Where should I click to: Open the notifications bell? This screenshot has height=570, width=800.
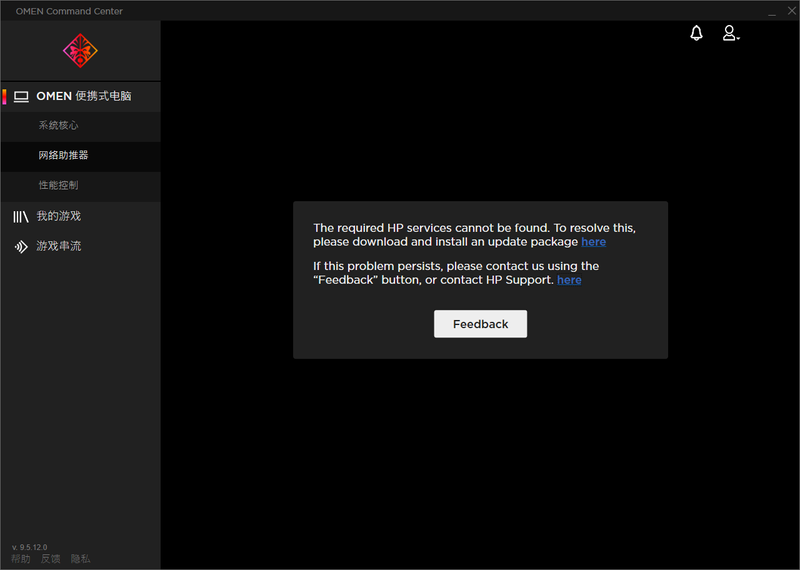click(x=696, y=33)
